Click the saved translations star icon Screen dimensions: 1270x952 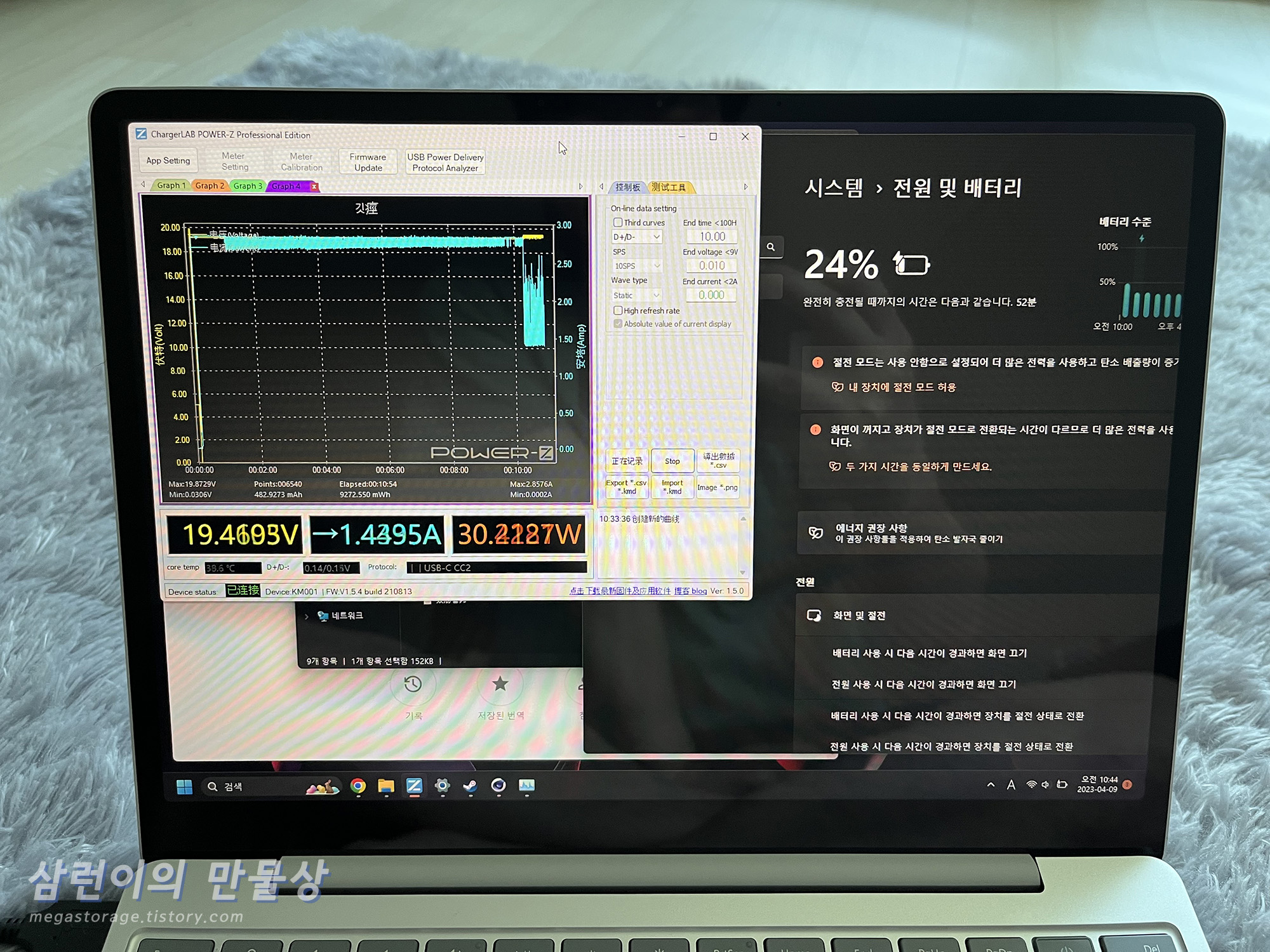[500, 684]
